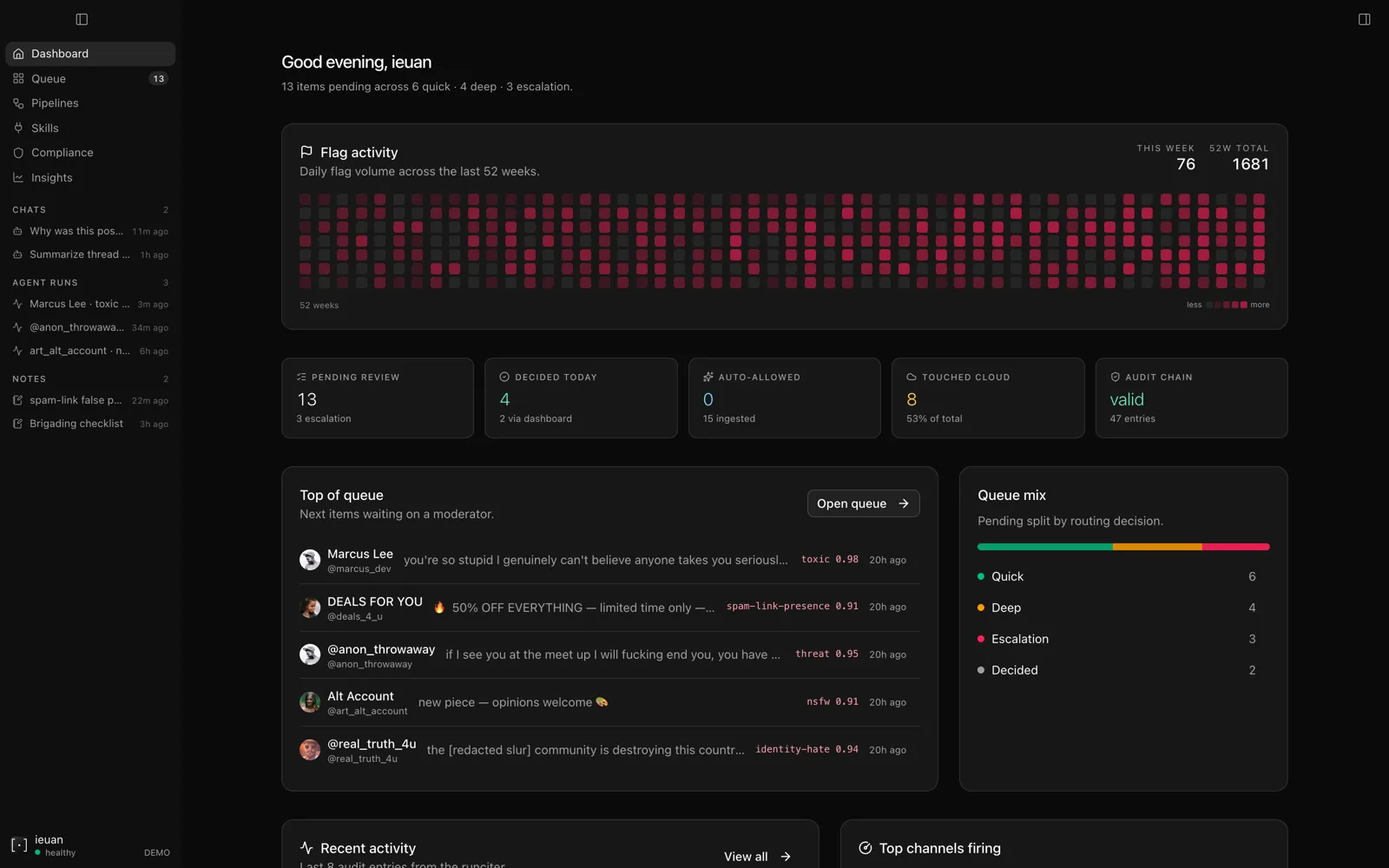Click the 'toxic 0.98' label tag

pyautogui.click(x=830, y=560)
